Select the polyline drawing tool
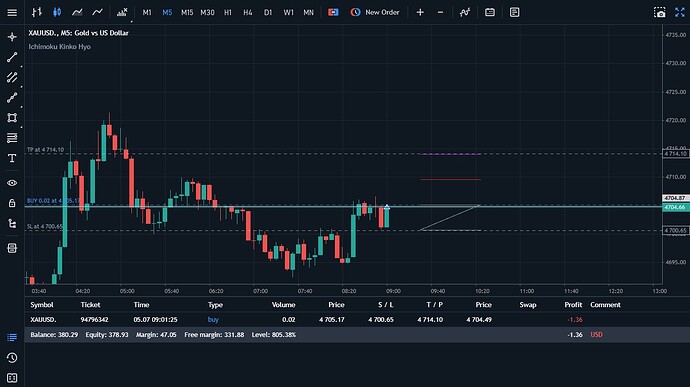Image resolution: width=690 pixels, height=387 pixels. tap(12, 97)
